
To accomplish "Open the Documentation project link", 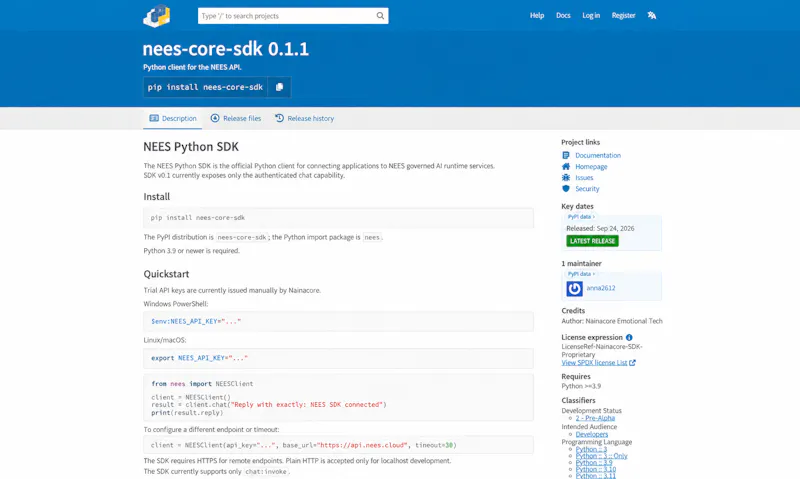I will click(x=598, y=155).
